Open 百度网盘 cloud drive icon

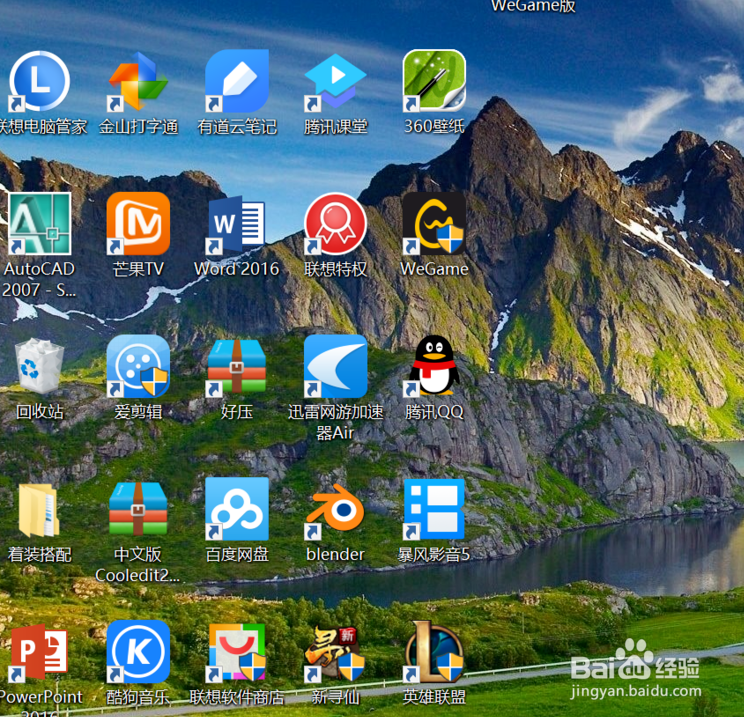[237, 509]
